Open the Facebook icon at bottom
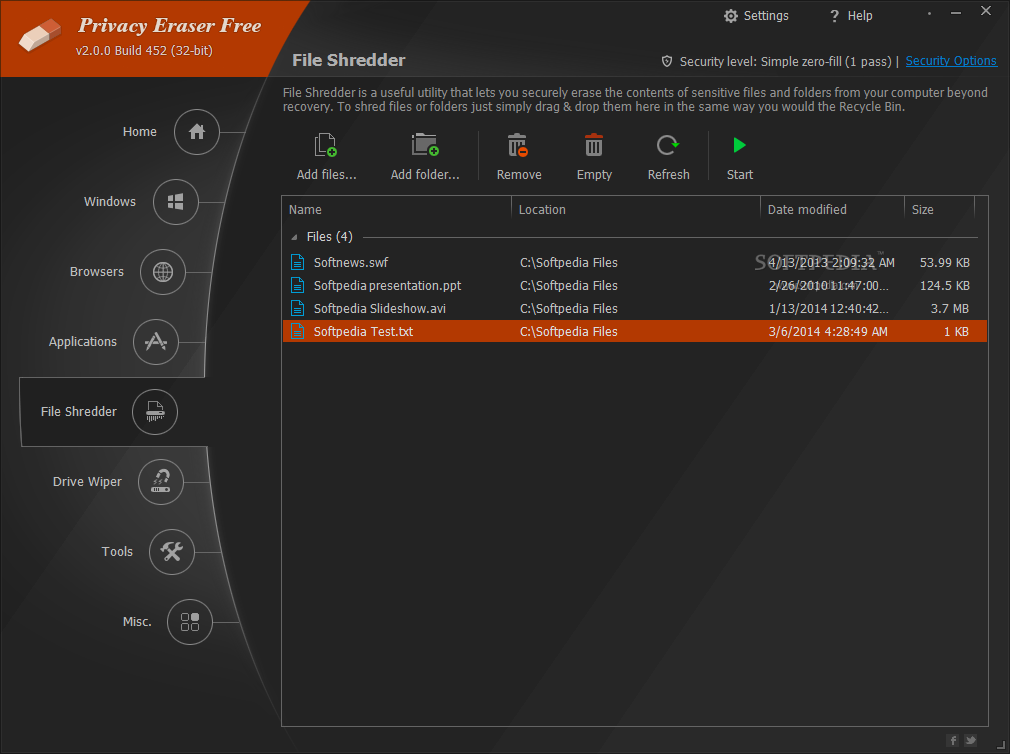The height and width of the screenshot is (754, 1010). point(953,740)
